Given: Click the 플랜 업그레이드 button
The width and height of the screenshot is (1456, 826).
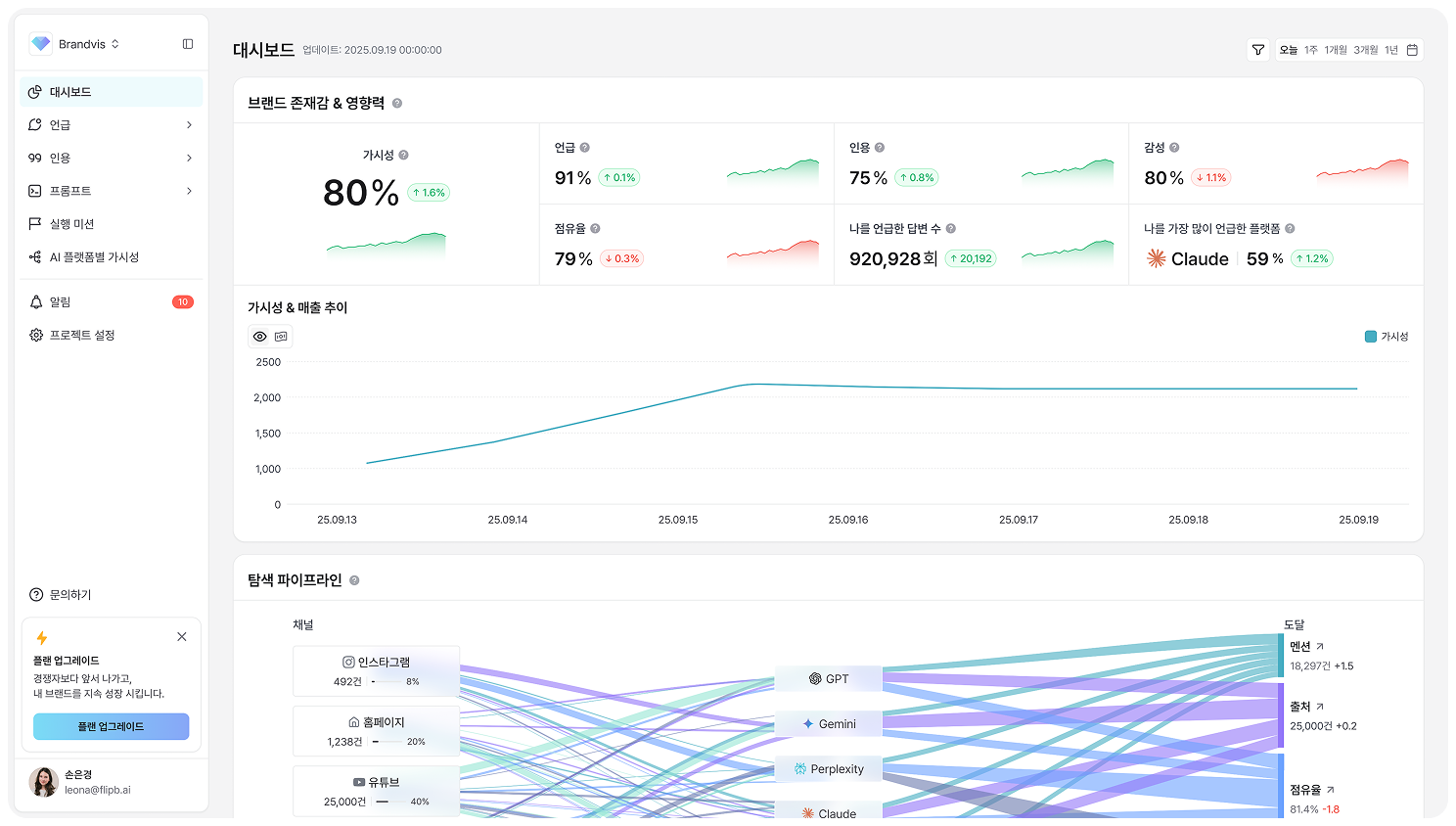Looking at the screenshot, I should (x=111, y=726).
